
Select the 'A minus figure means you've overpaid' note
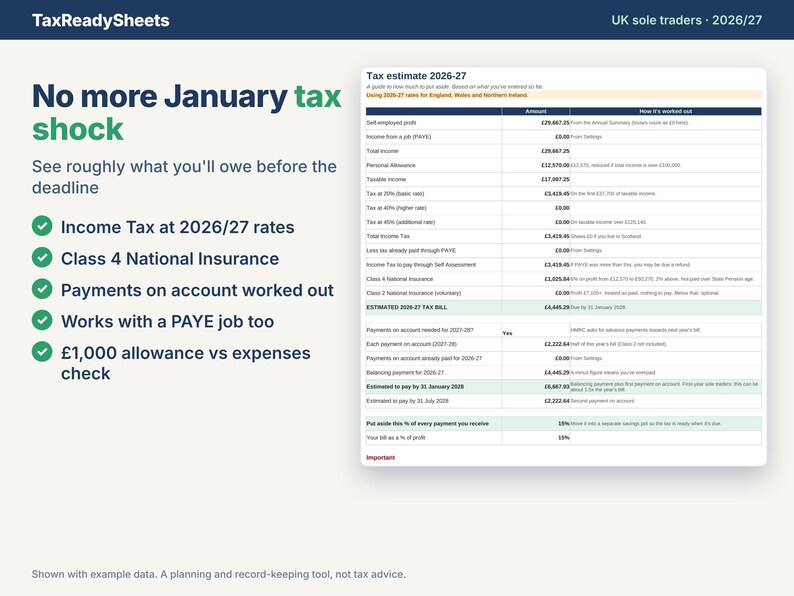point(613,372)
